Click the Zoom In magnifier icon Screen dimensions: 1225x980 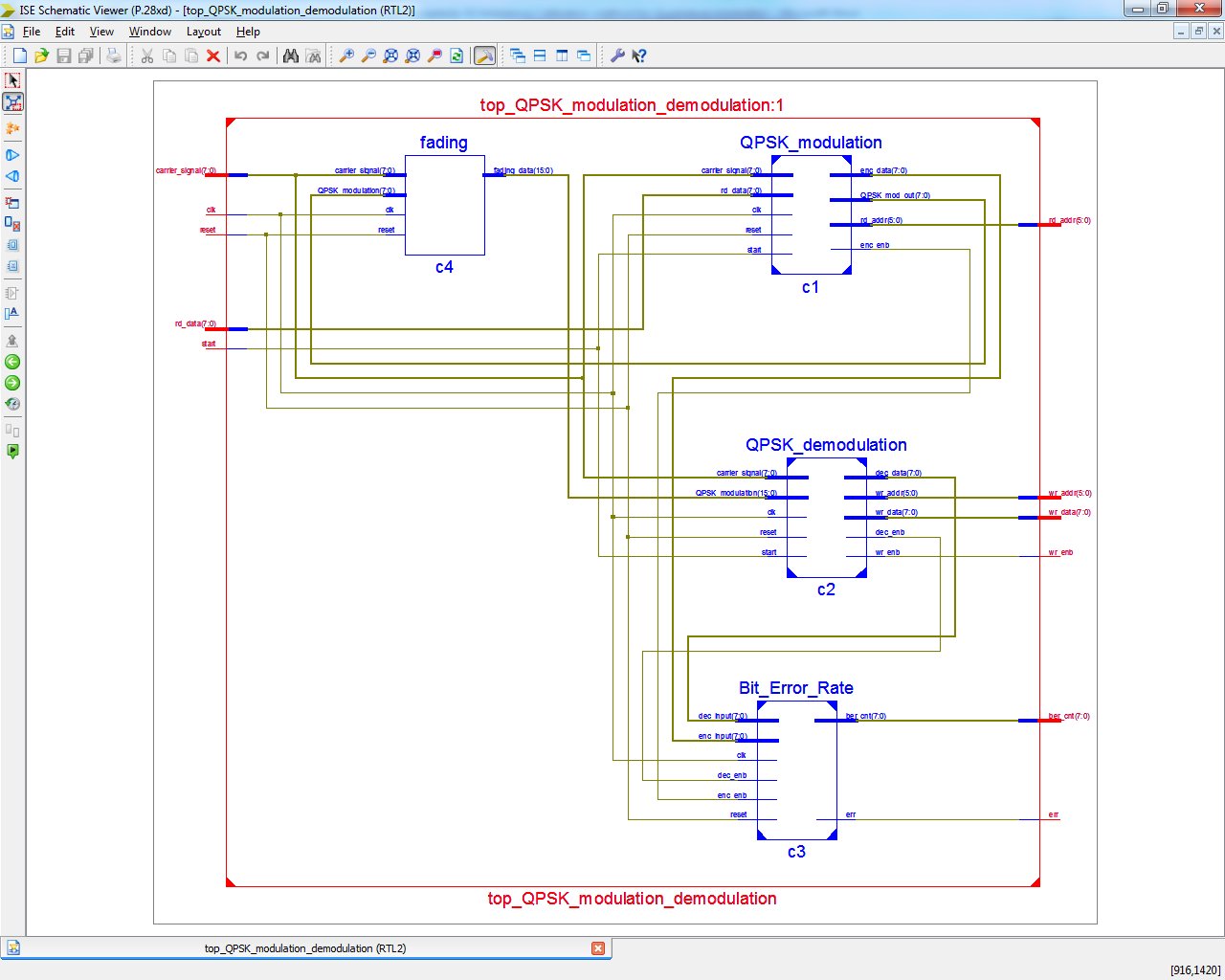point(346,56)
